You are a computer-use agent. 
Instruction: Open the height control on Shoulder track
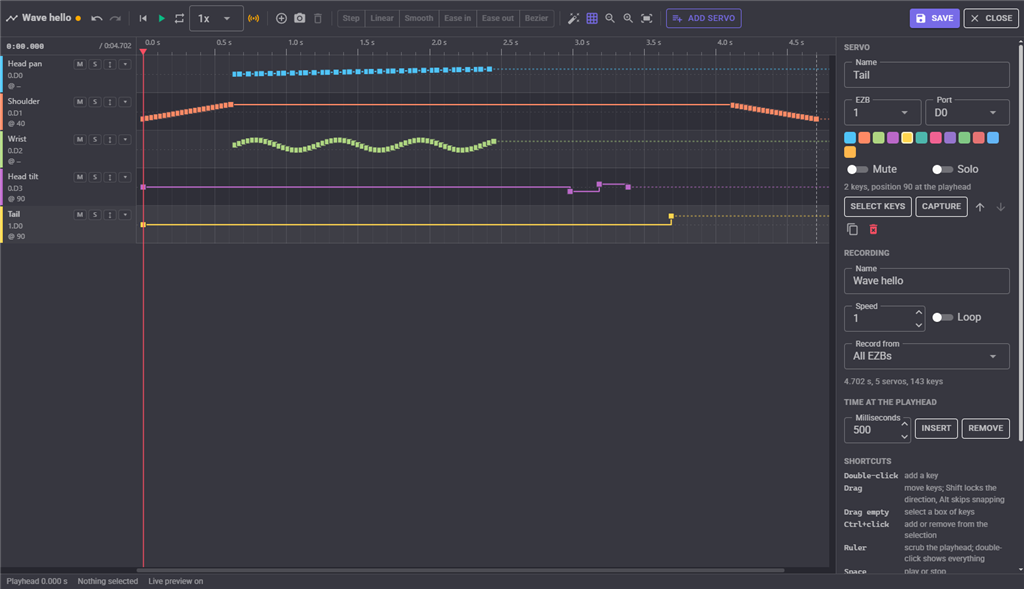click(x=110, y=102)
